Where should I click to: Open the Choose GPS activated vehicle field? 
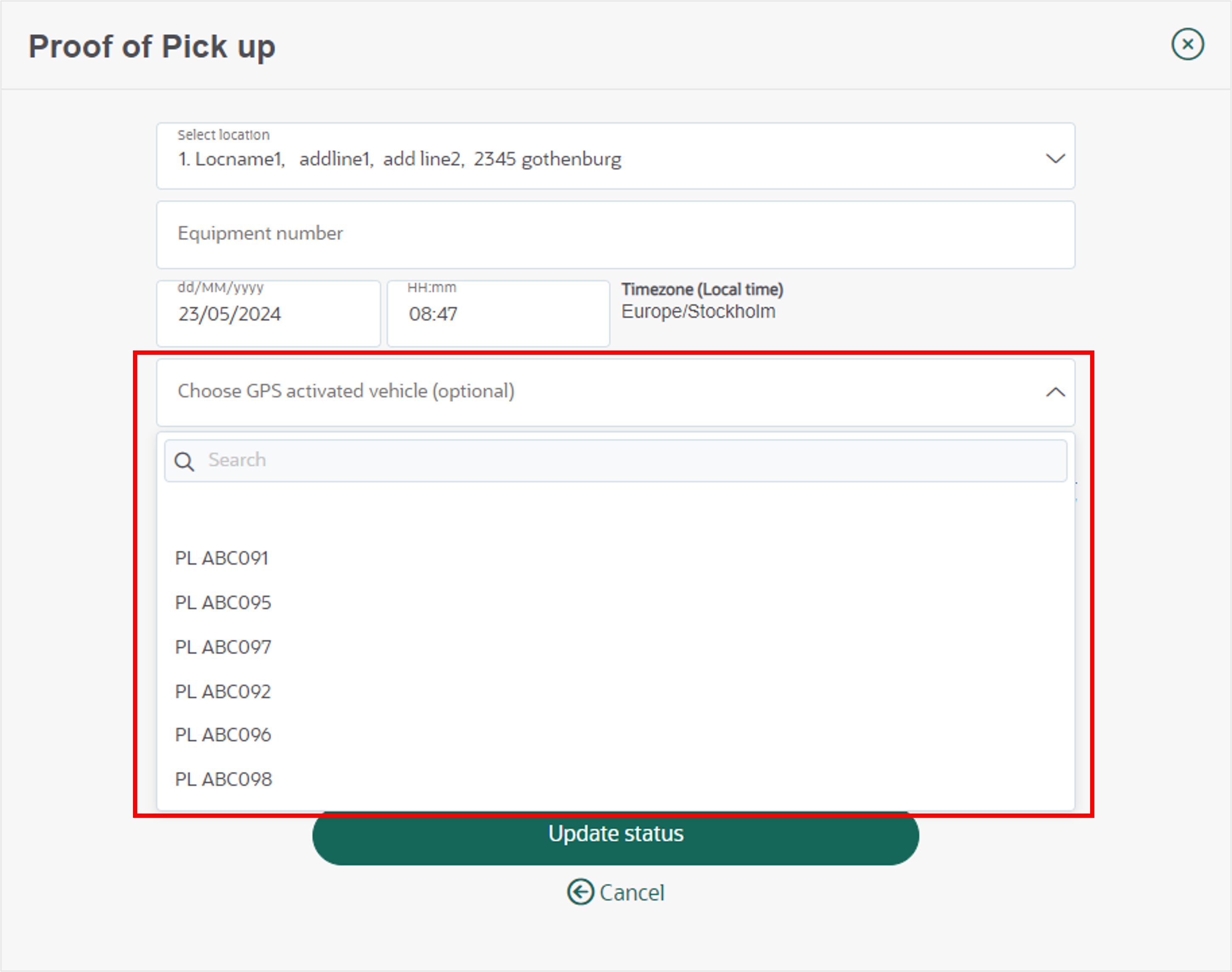point(616,392)
